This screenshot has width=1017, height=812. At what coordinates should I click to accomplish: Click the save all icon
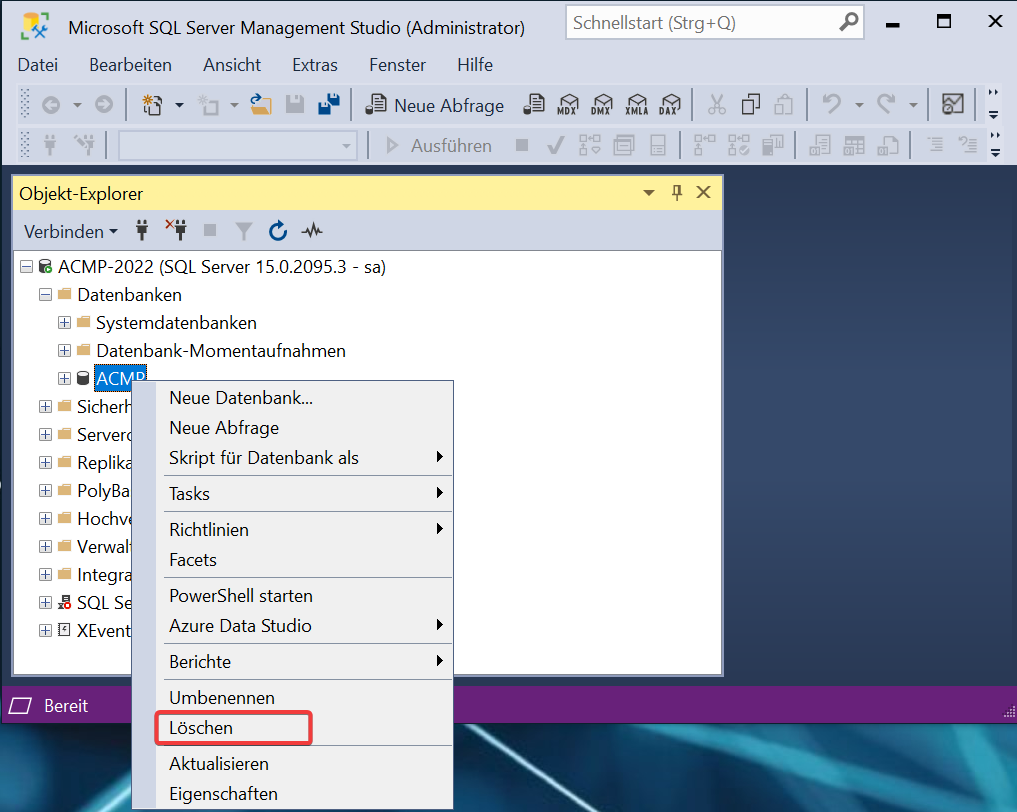click(329, 104)
